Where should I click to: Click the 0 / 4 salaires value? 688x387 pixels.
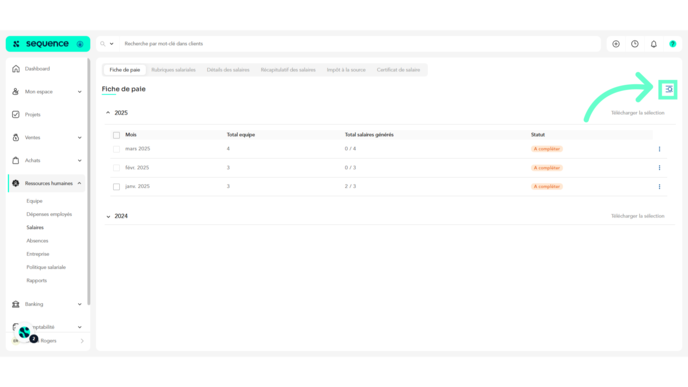tap(350, 149)
